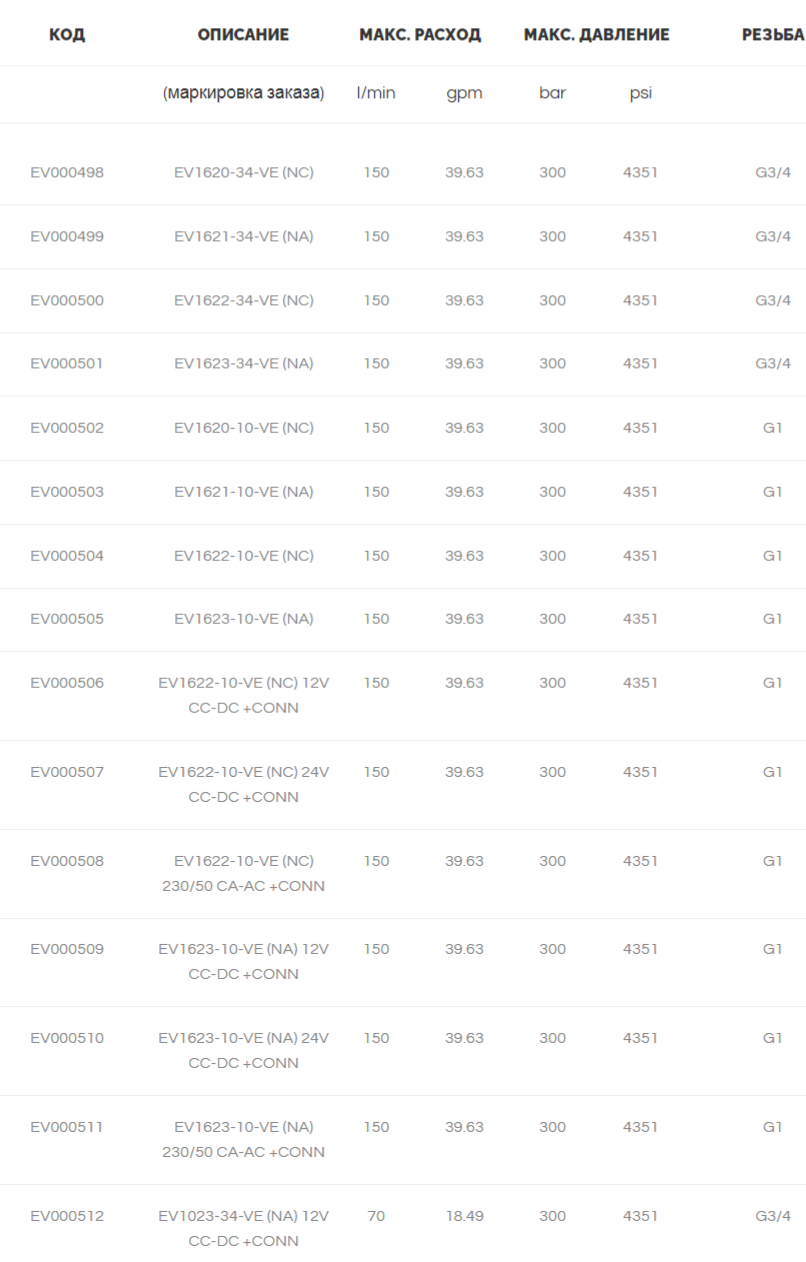Click the МАКС. ДАВЛЕНИЕ header

click(596, 35)
